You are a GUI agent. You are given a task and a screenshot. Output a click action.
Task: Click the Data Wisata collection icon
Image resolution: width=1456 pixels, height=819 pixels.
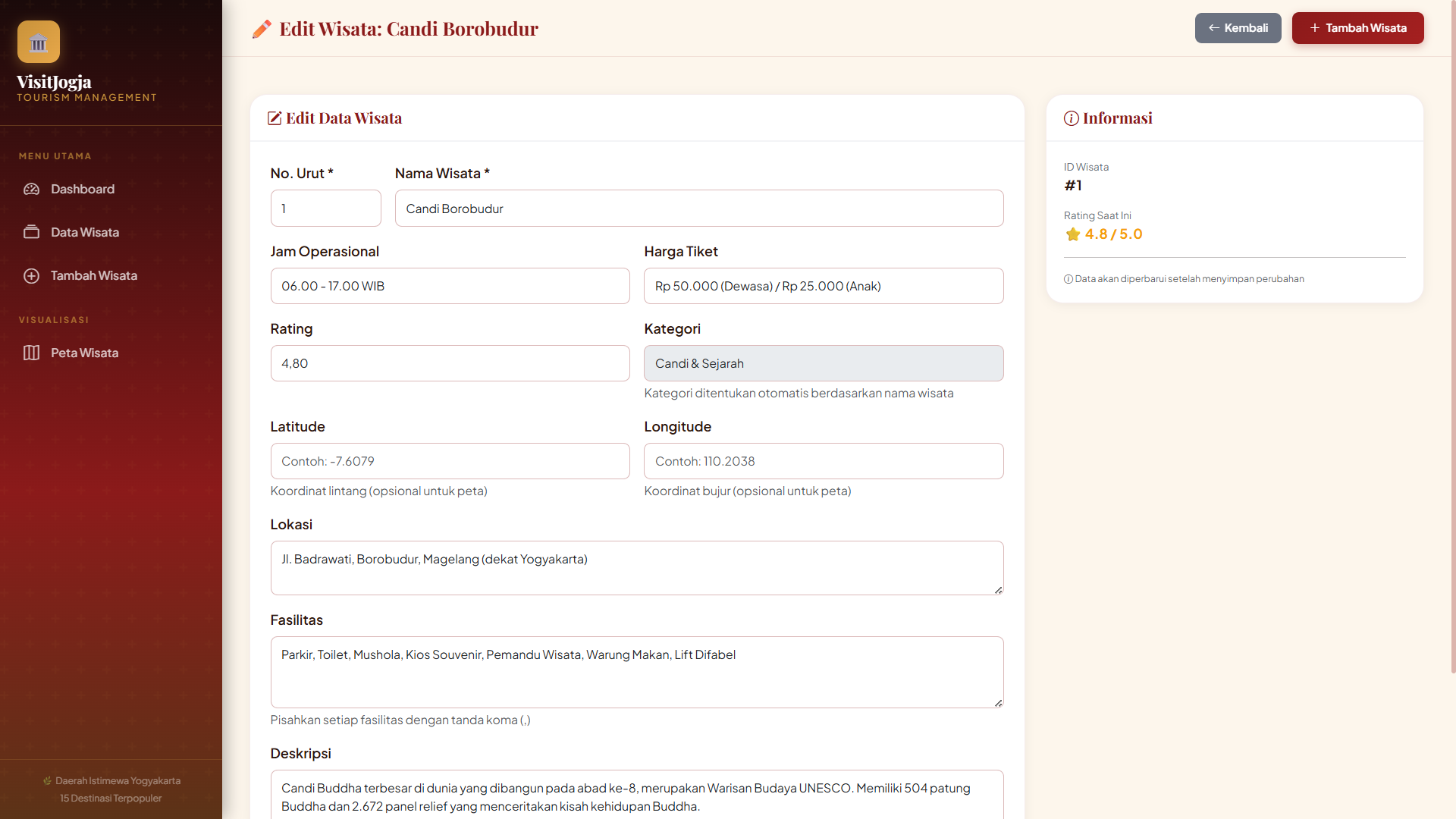(x=31, y=232)
